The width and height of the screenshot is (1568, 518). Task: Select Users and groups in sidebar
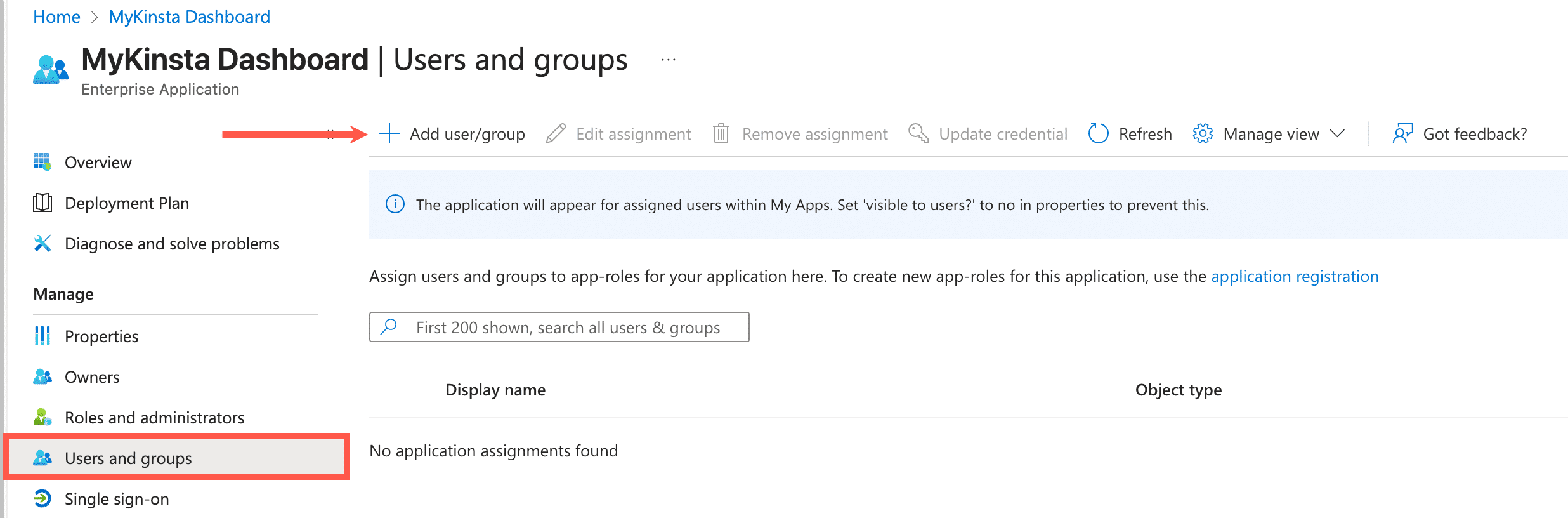click(x=128, y=458)
